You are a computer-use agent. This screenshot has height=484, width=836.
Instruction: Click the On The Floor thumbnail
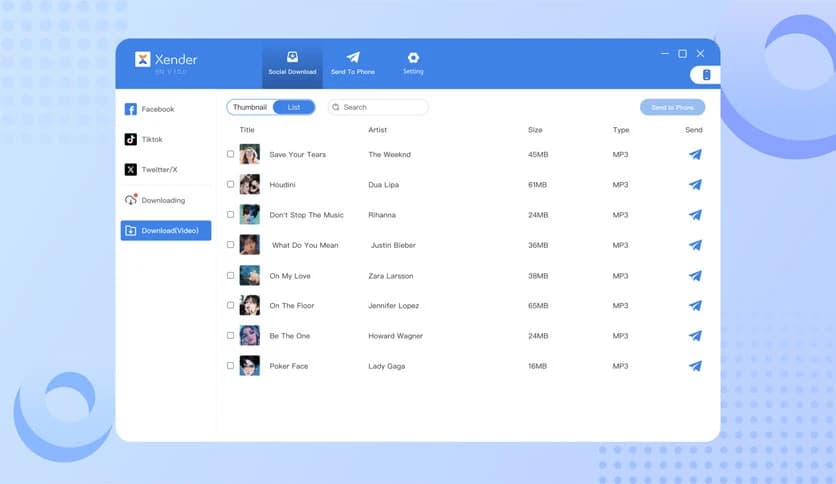pos(250,305)
